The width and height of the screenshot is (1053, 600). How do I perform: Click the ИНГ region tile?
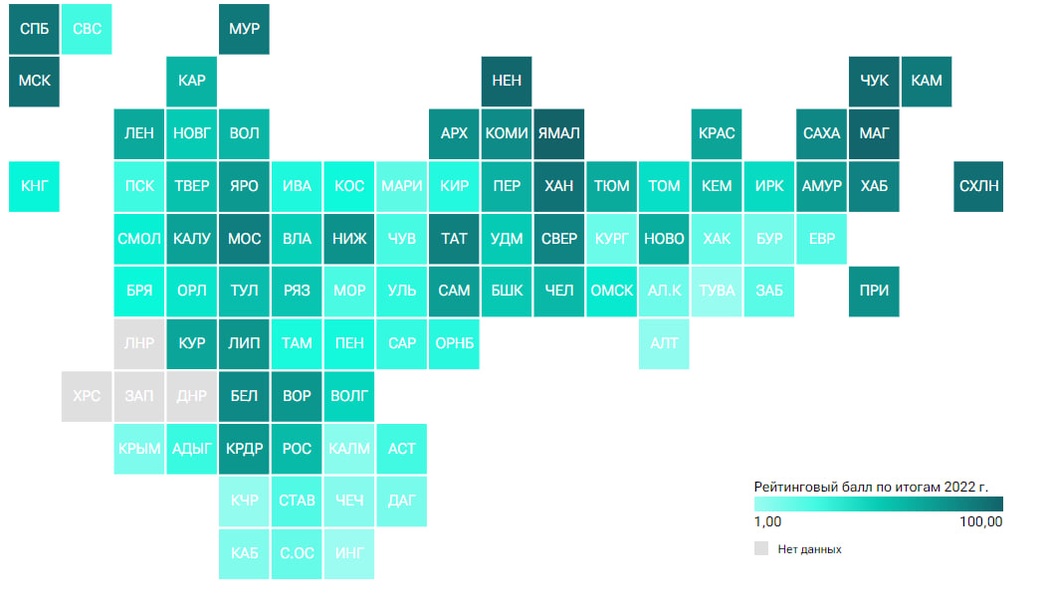[x=349, y=554]
